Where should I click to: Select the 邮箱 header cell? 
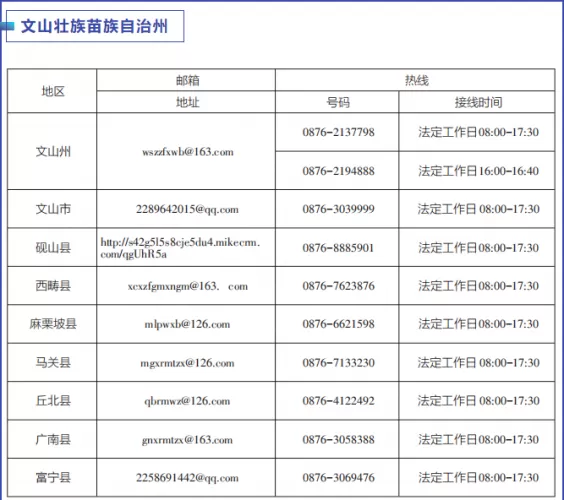[x=187, y=80]
